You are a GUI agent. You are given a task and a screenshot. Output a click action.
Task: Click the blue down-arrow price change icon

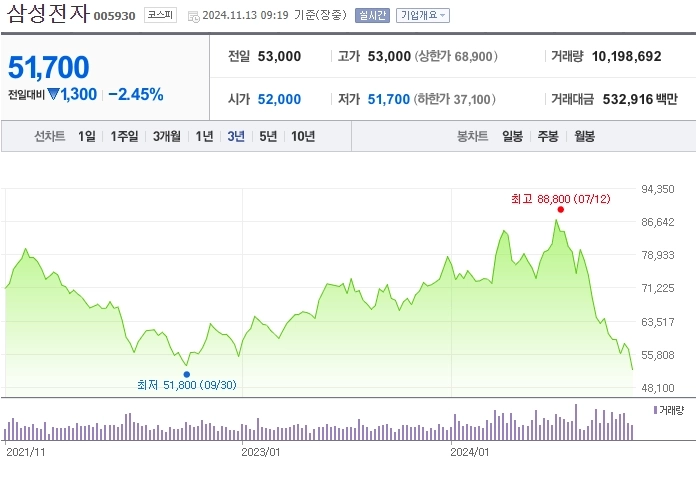coord(53,95)
